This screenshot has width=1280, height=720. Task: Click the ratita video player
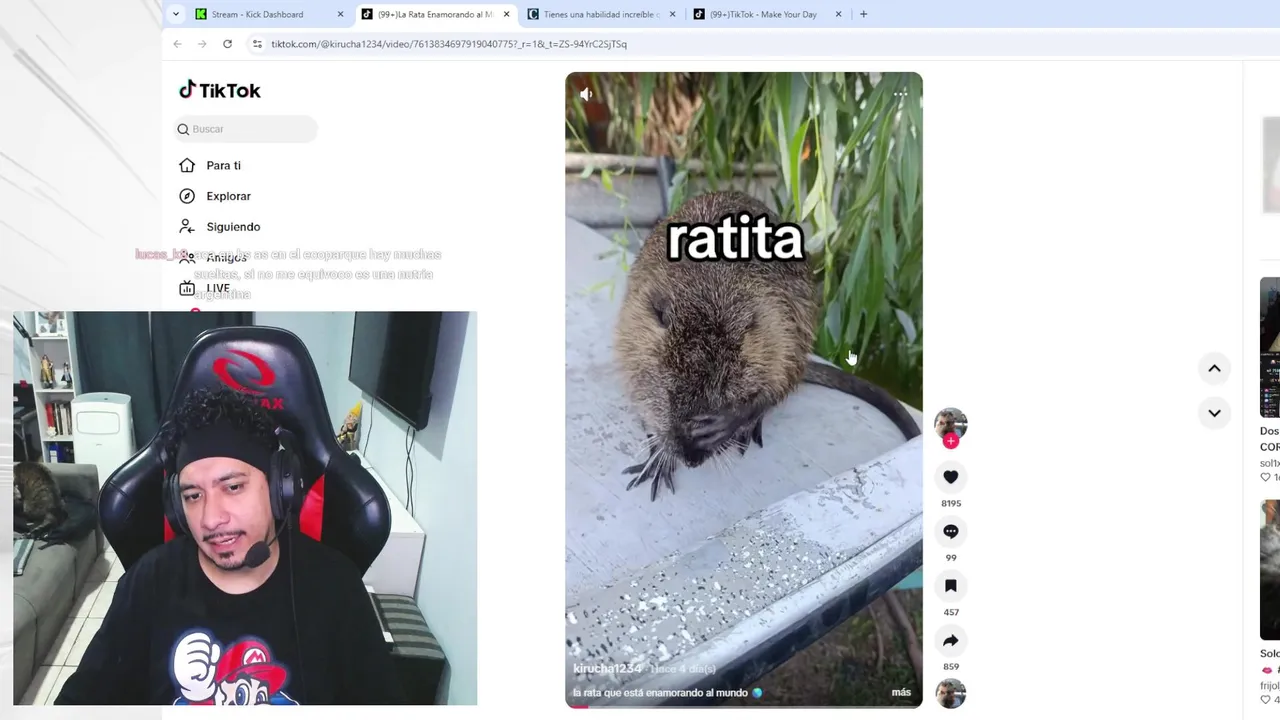[744, 390]
